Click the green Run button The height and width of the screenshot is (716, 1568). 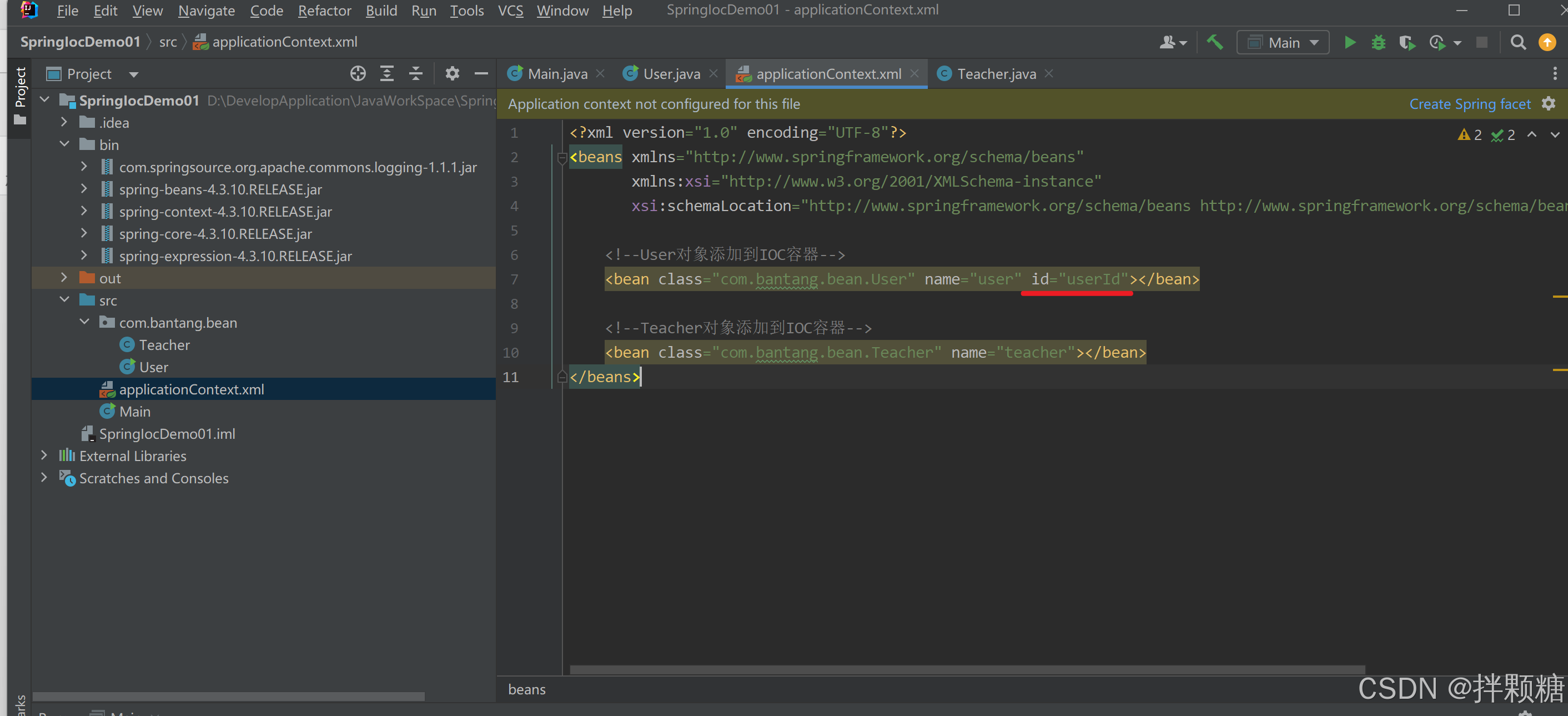[1349, 43]
